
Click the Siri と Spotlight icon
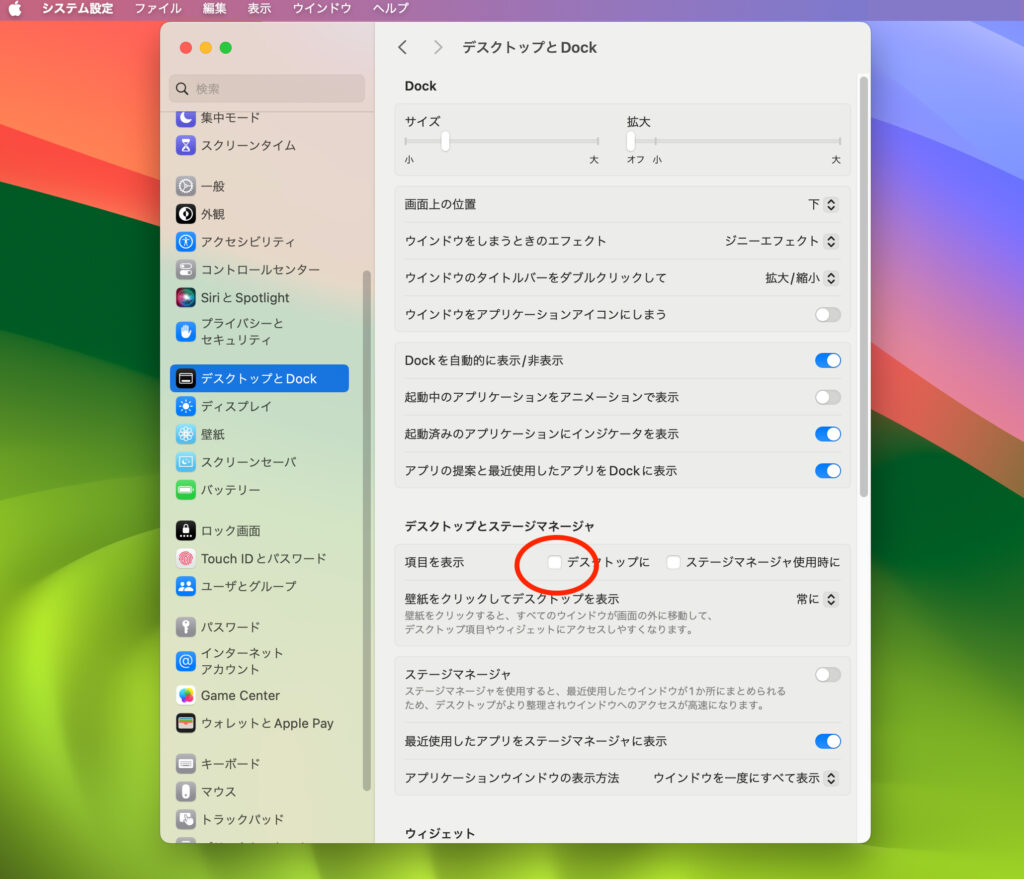pyautogui.click(x=185, y=297)
